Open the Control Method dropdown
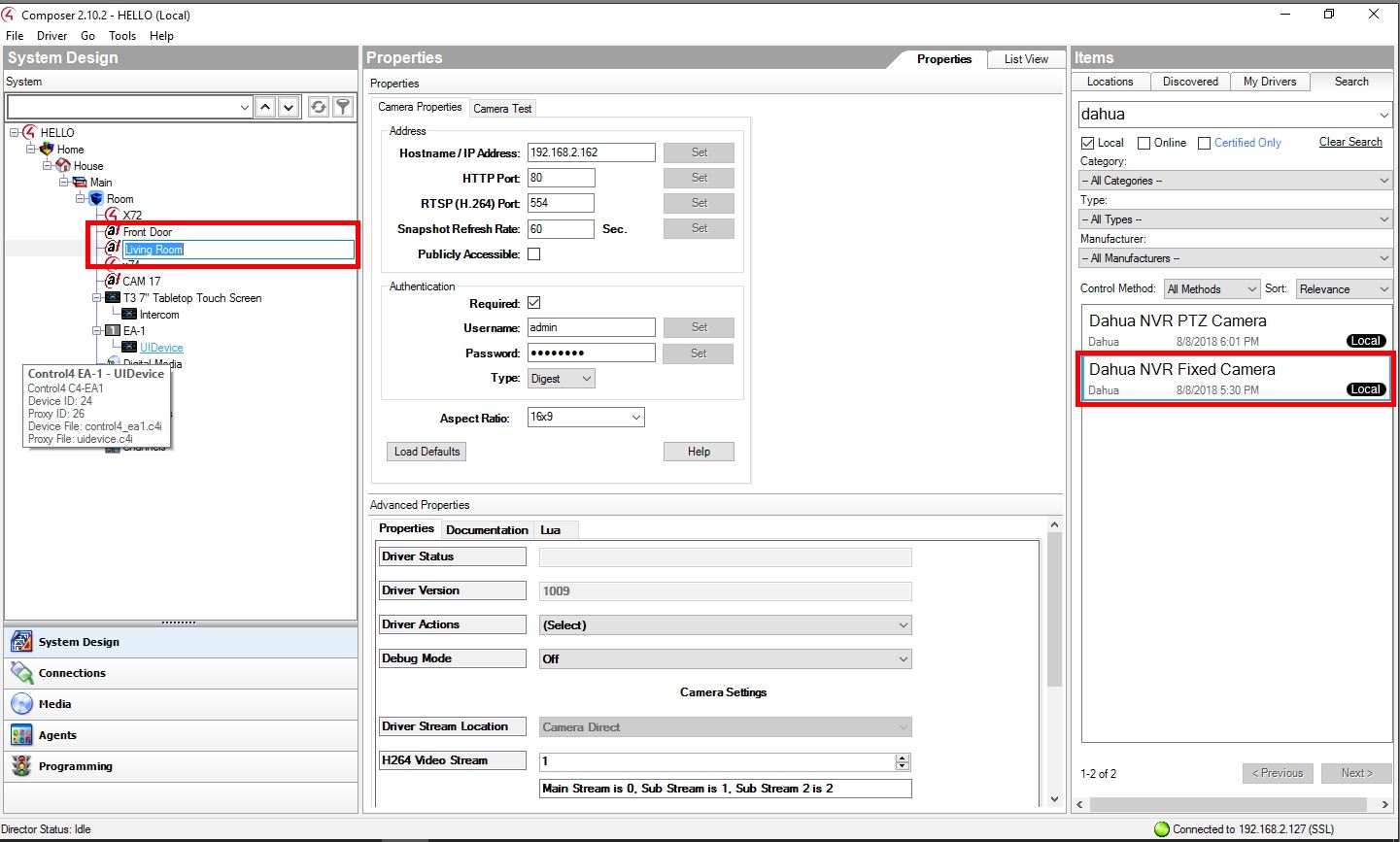The width and height of the screenshot is (1400, 842). [x=1212, y=289]
